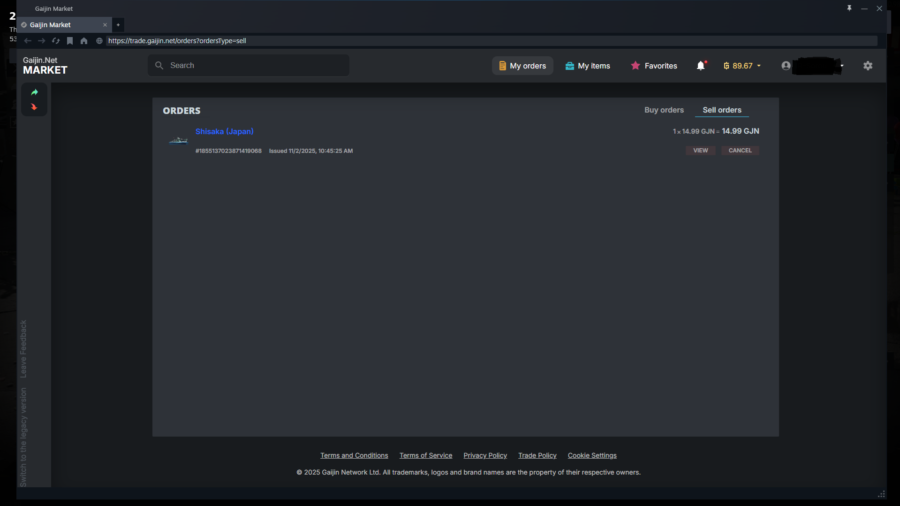
Task: Expand the 89.67 GJN balance dropdown
Action: pyautogui.click(x=742, y=65)
